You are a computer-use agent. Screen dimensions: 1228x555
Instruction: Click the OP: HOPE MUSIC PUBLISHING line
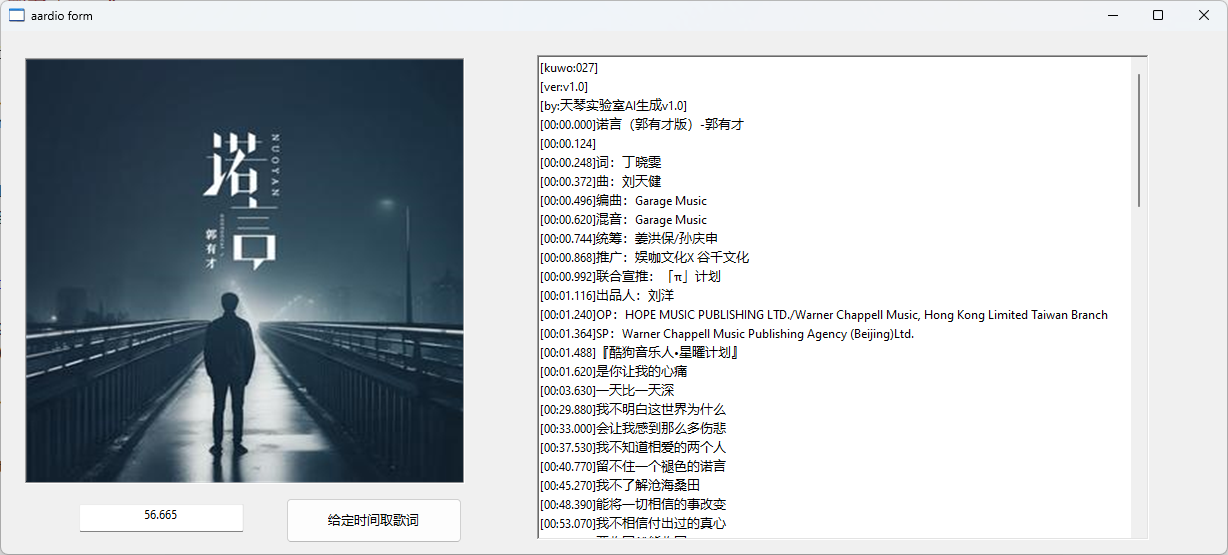coord(824,315)
